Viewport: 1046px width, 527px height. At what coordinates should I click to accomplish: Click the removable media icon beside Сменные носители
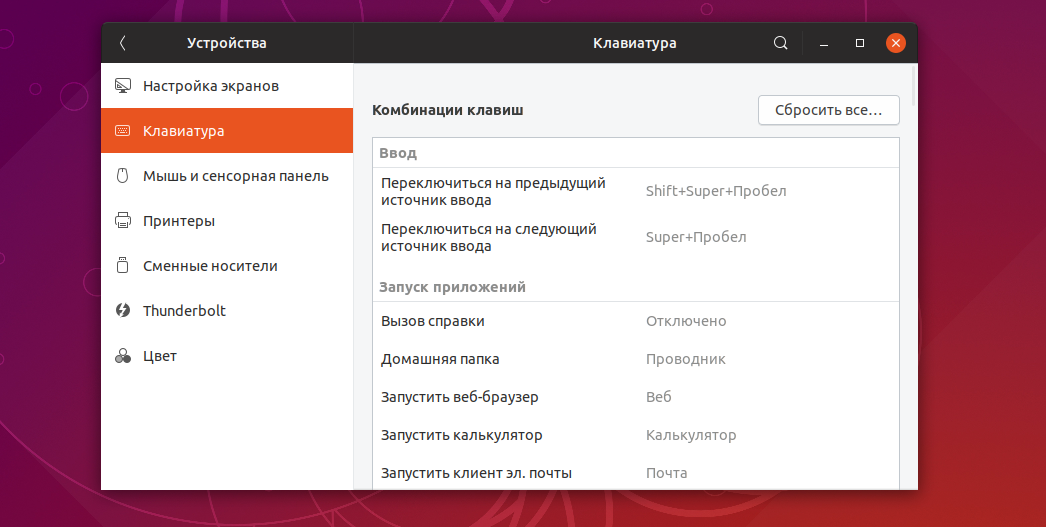coord(123,266)
